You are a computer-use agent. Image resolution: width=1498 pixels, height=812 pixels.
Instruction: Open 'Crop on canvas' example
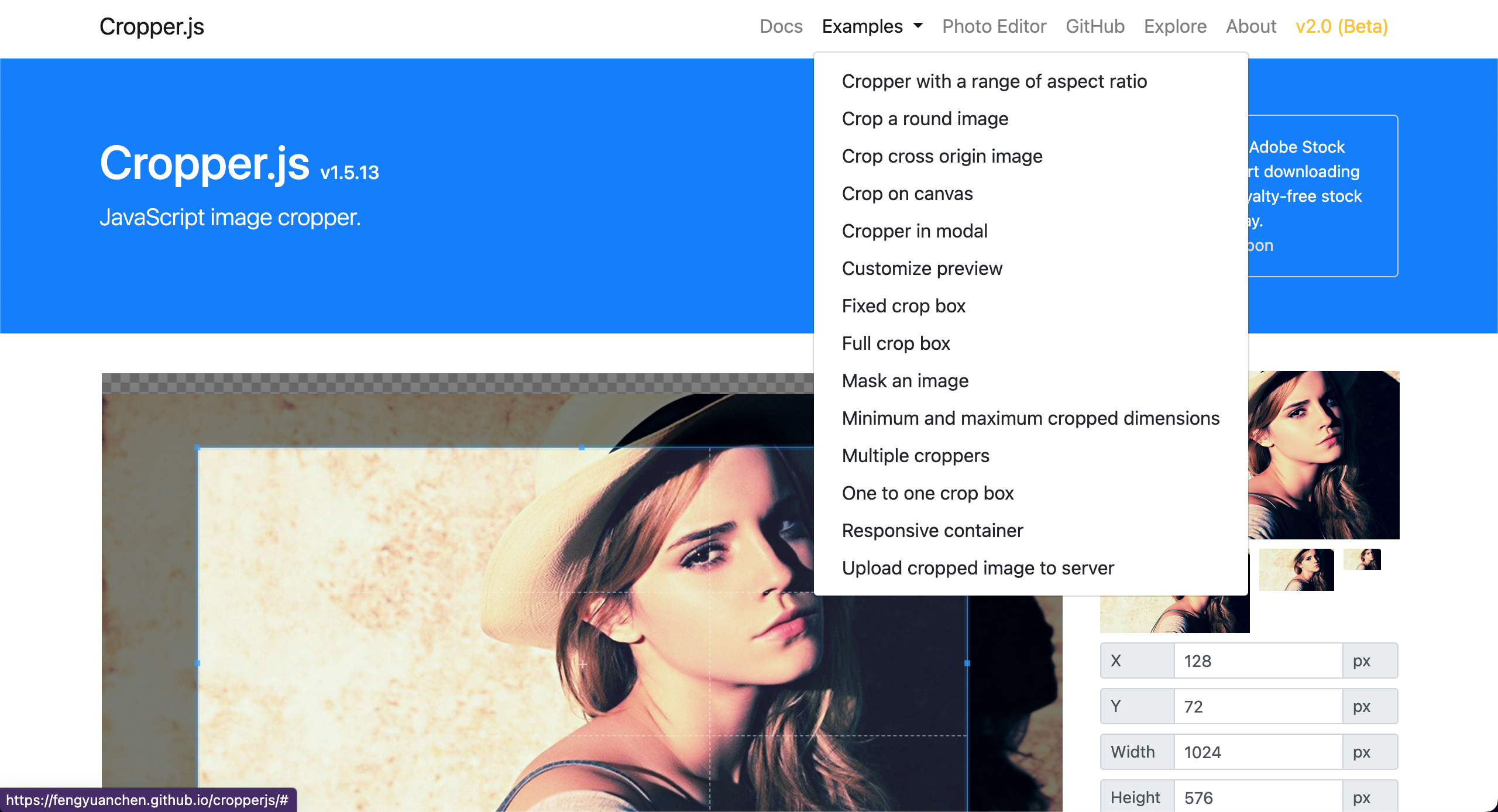pyautogui.click(x=907, y=194)
